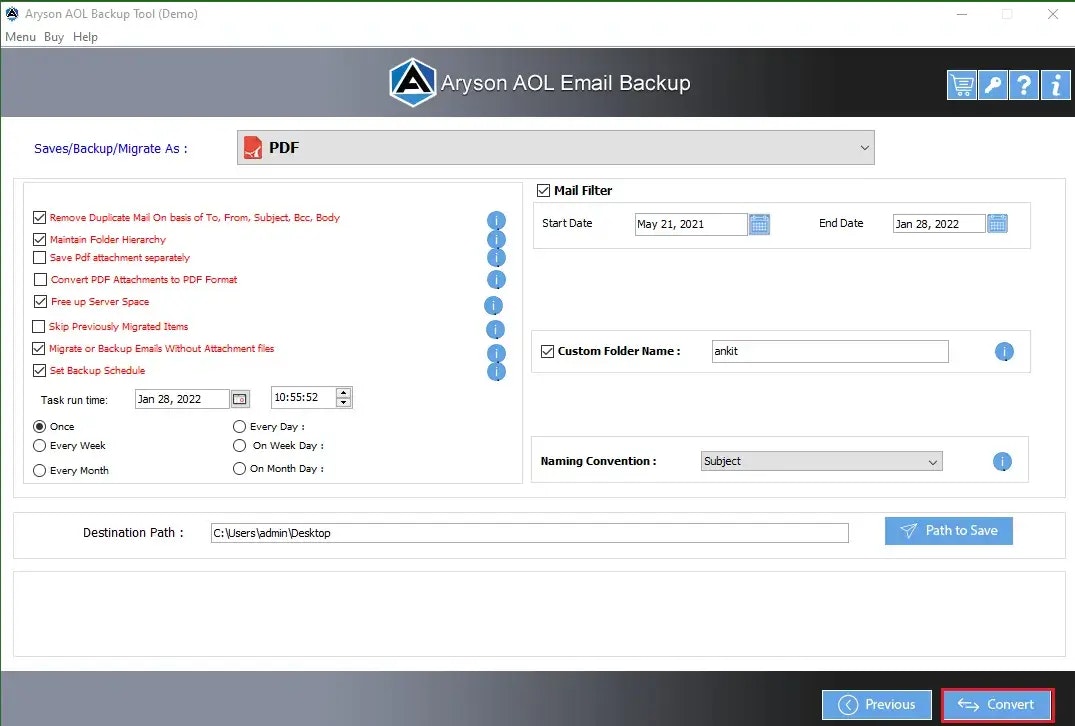Screen dimensions: 1075x726
Task: Open the End Date calendar picker
Action: point(998,223)
